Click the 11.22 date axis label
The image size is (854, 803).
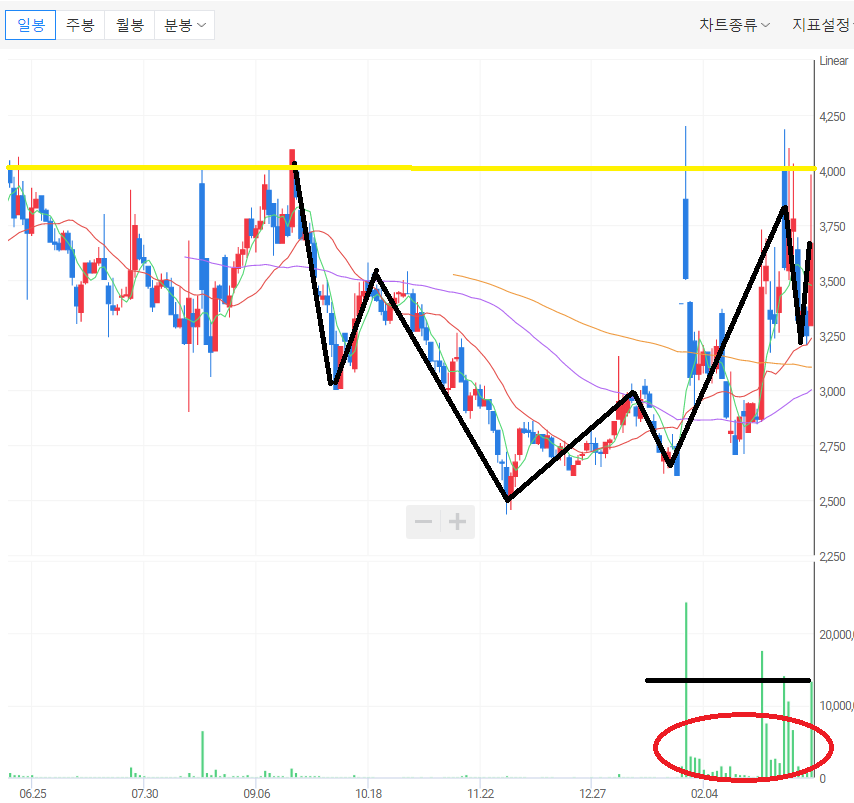point(480,794)
